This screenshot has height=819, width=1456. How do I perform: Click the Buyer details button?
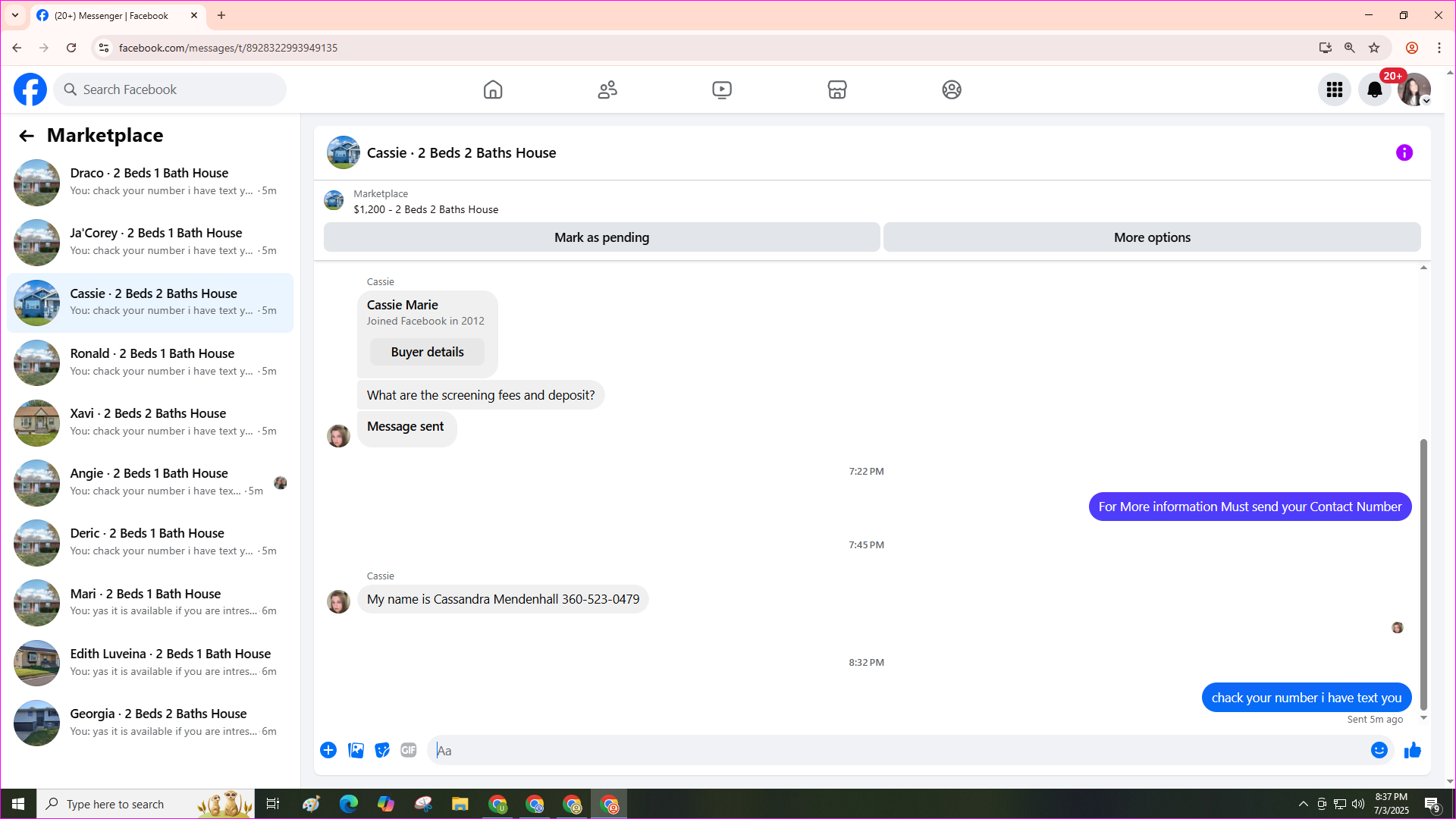pyautogui.click(x=427, y=352)
